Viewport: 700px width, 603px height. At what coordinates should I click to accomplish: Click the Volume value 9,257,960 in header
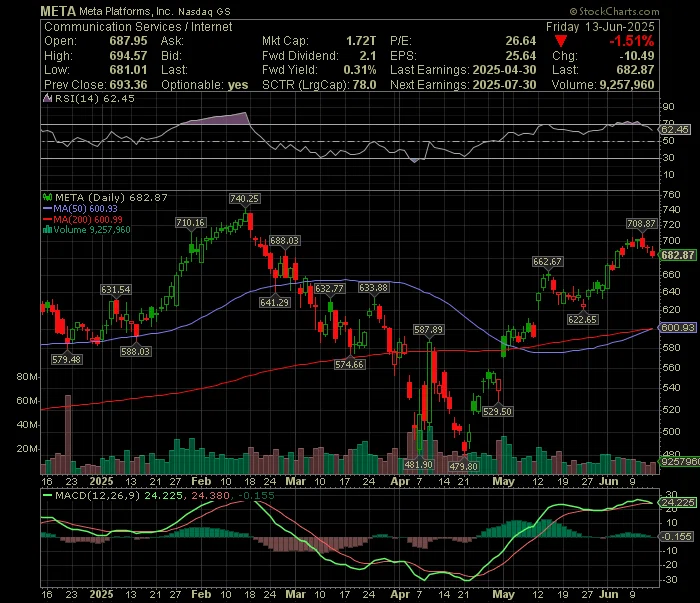click(x=627, y=85)
